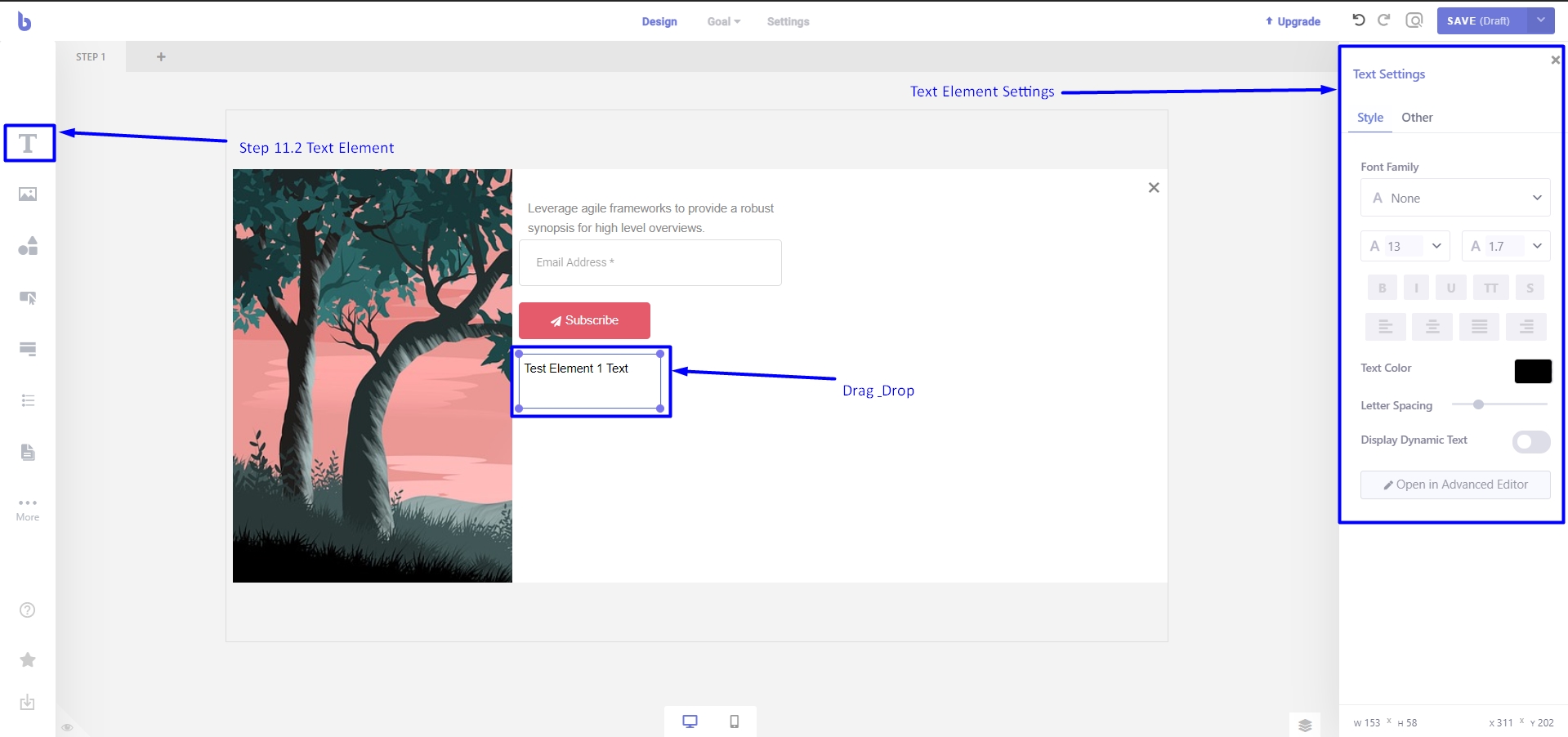This screenshot has height=737, width=1568.
Task: Open the black Text Color swatch
Action: 1533,371
